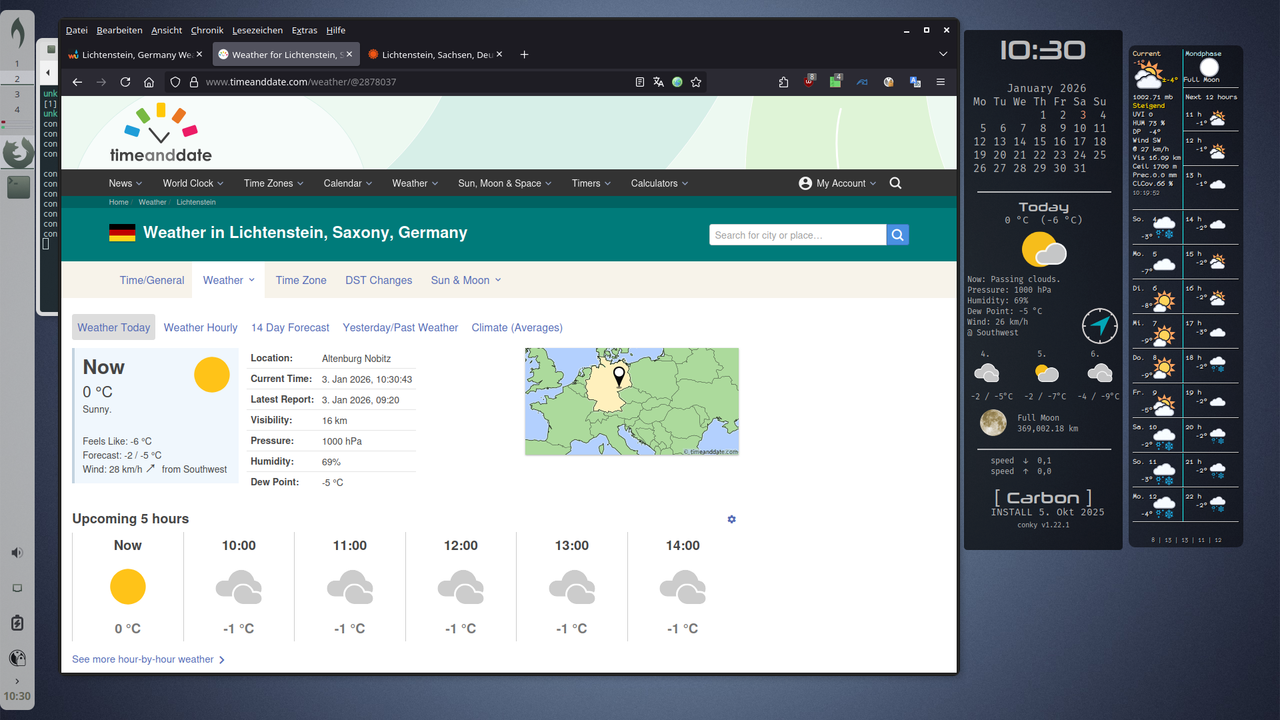Open the Lesezeichen menu

coord(257,31)
